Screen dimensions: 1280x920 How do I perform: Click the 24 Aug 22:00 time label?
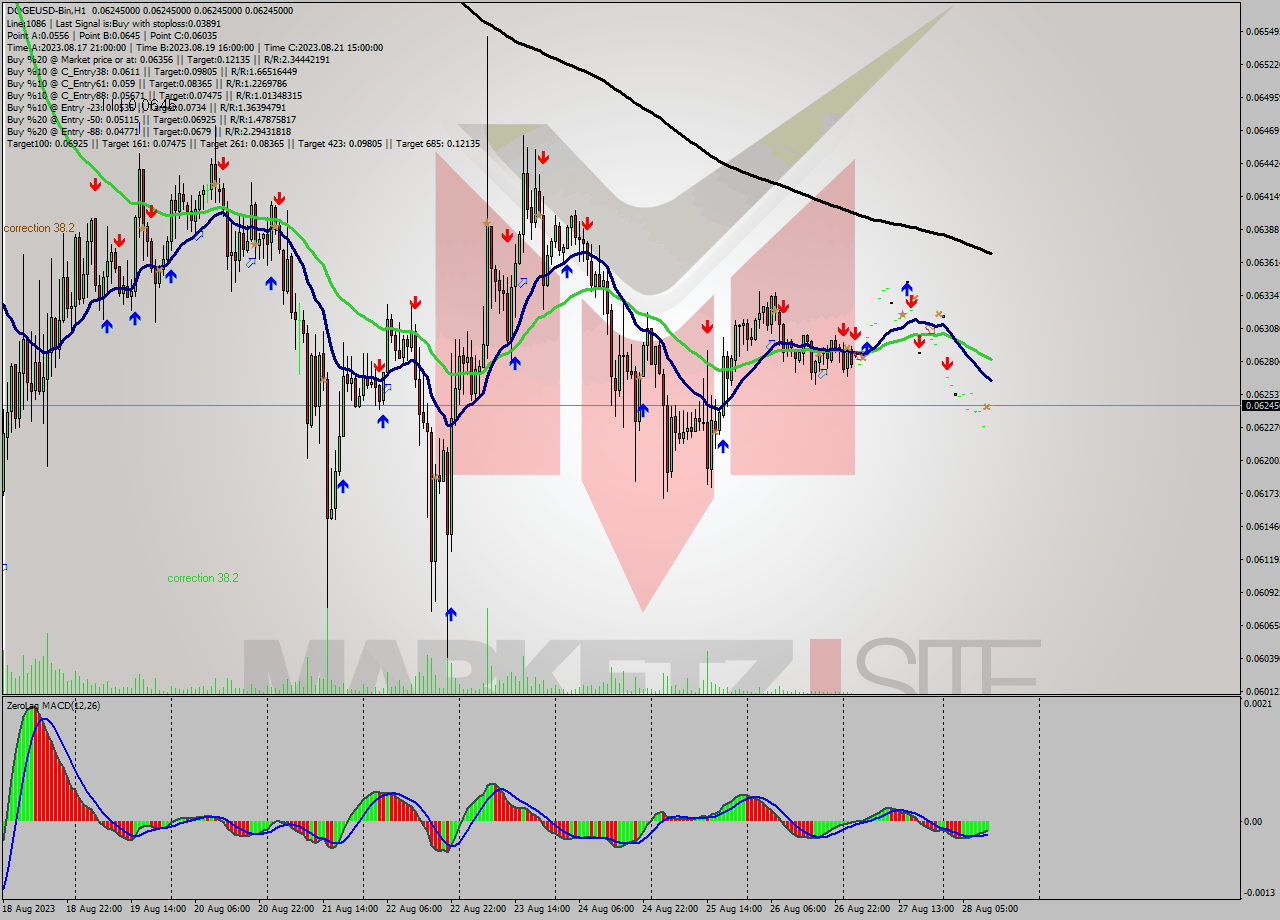pyautogui.click(x=670, y=909)
